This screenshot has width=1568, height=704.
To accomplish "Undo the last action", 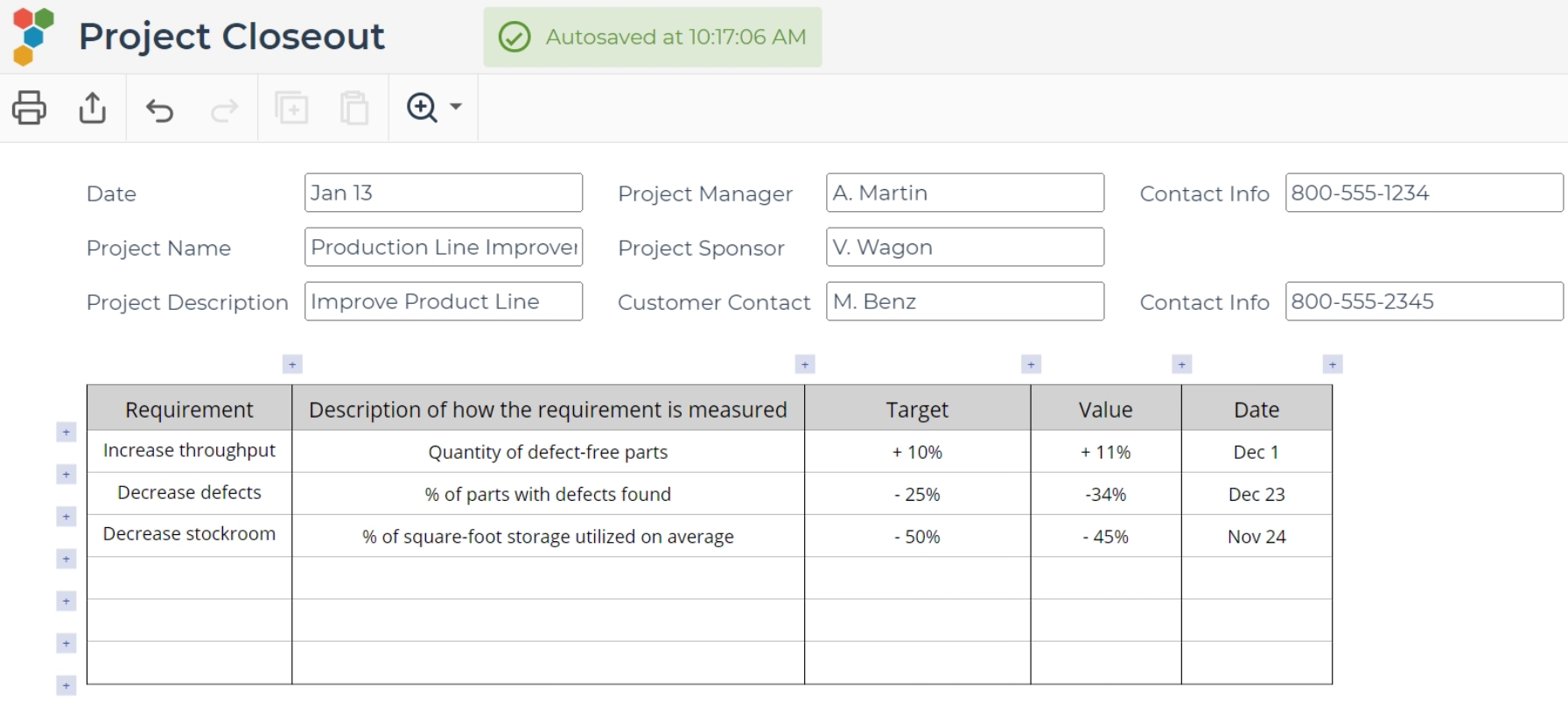I will pos(160,109).
